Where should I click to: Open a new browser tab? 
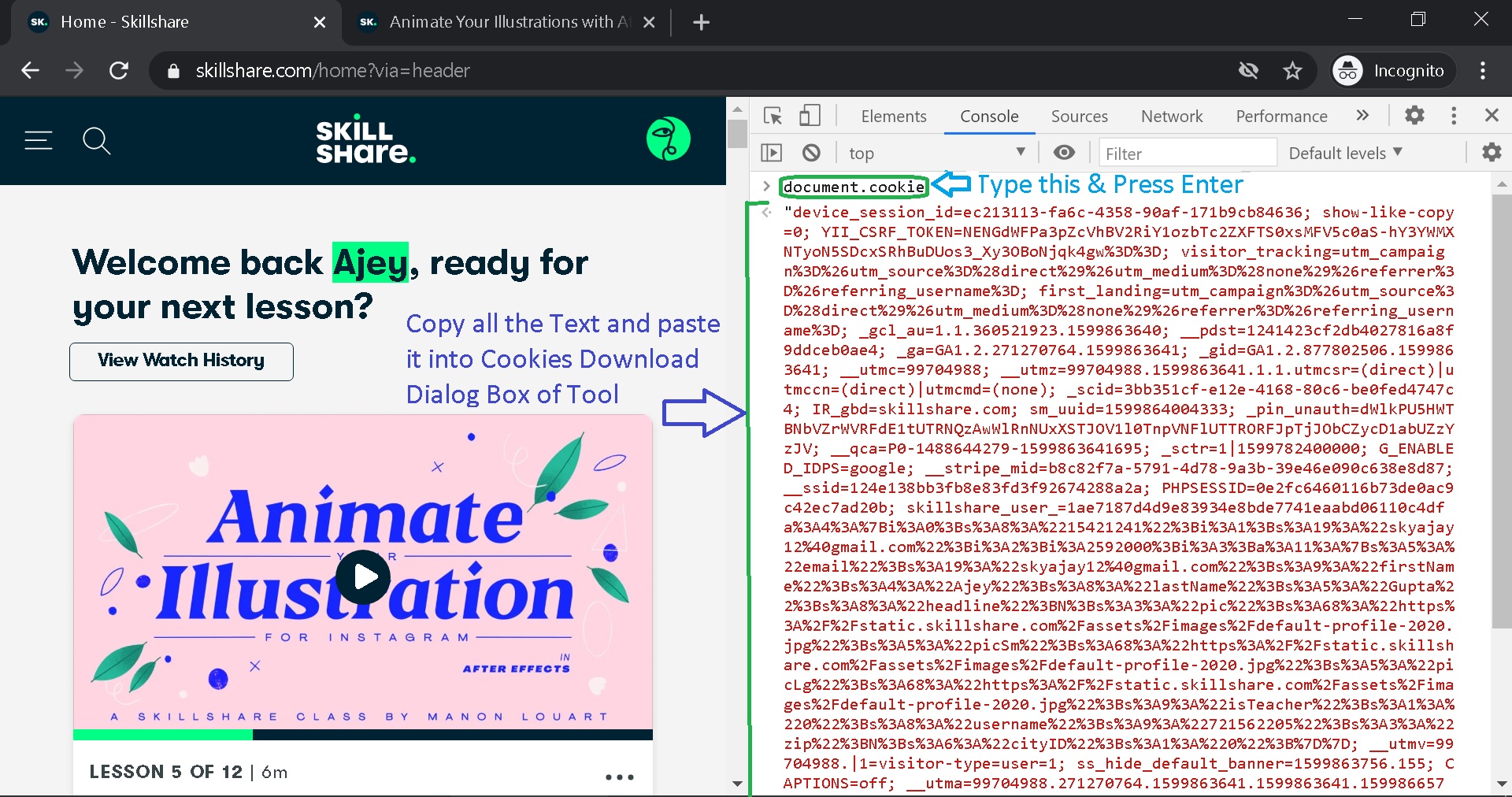[x=701, y=23]
